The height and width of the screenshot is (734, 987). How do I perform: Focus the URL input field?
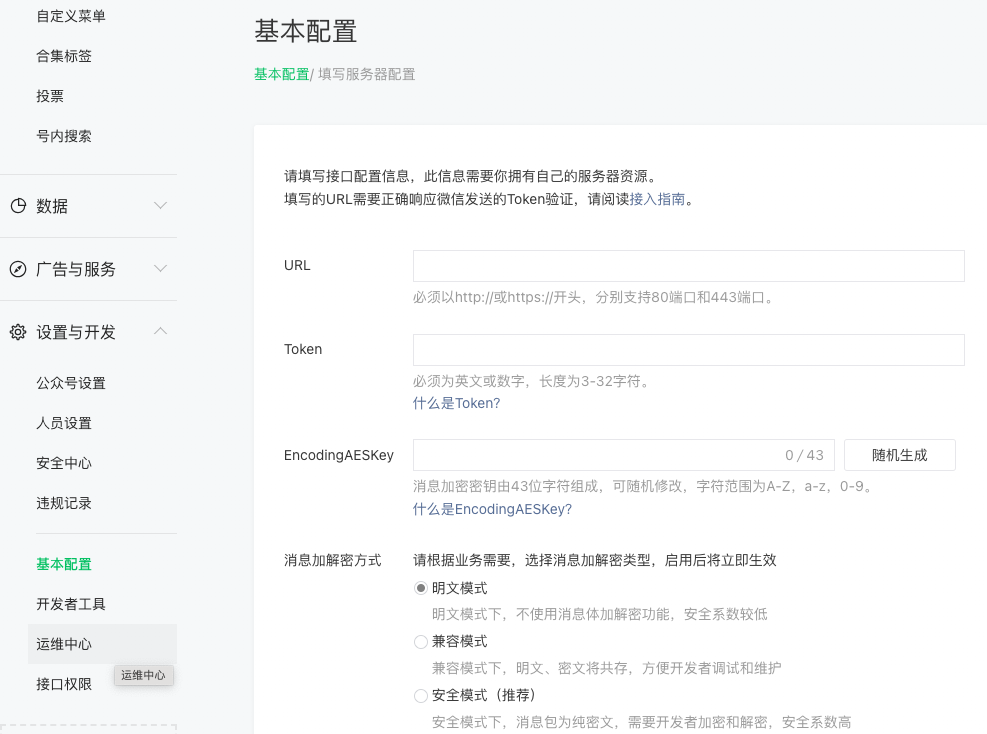pos(689,266)
